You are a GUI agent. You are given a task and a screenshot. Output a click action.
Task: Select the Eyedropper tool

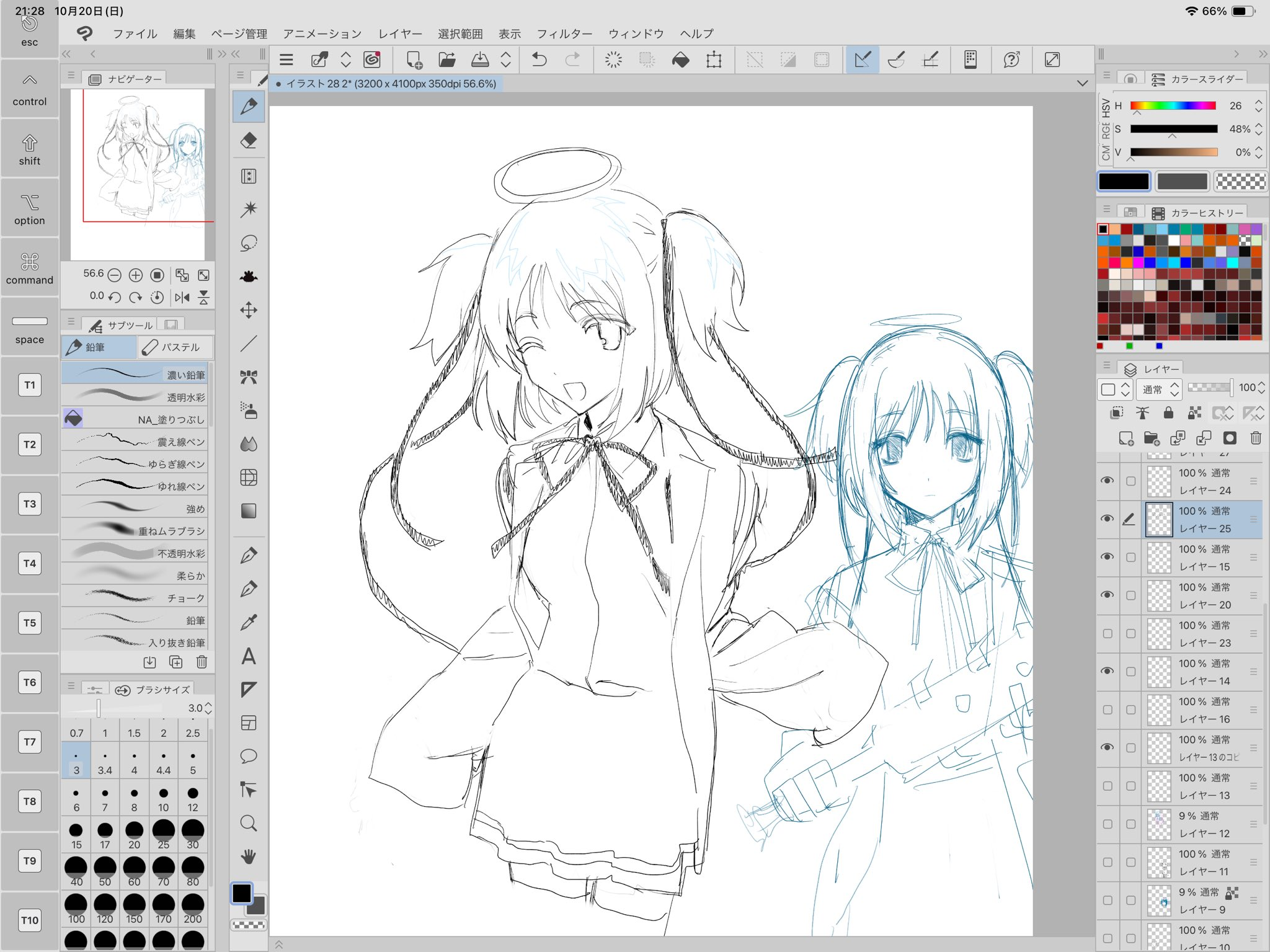pos(249,622)
